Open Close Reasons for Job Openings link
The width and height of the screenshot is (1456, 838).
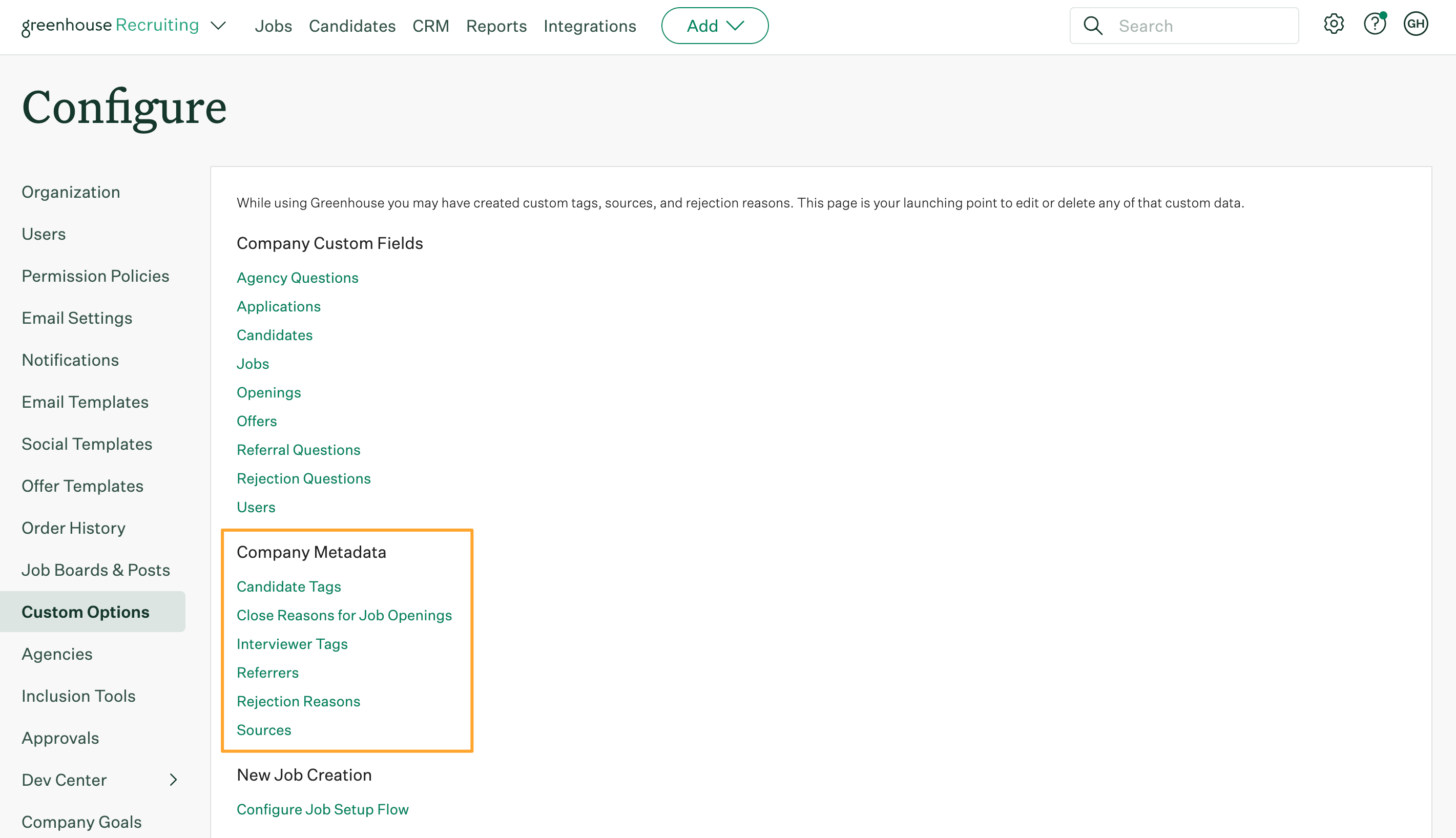click(344, 615)
